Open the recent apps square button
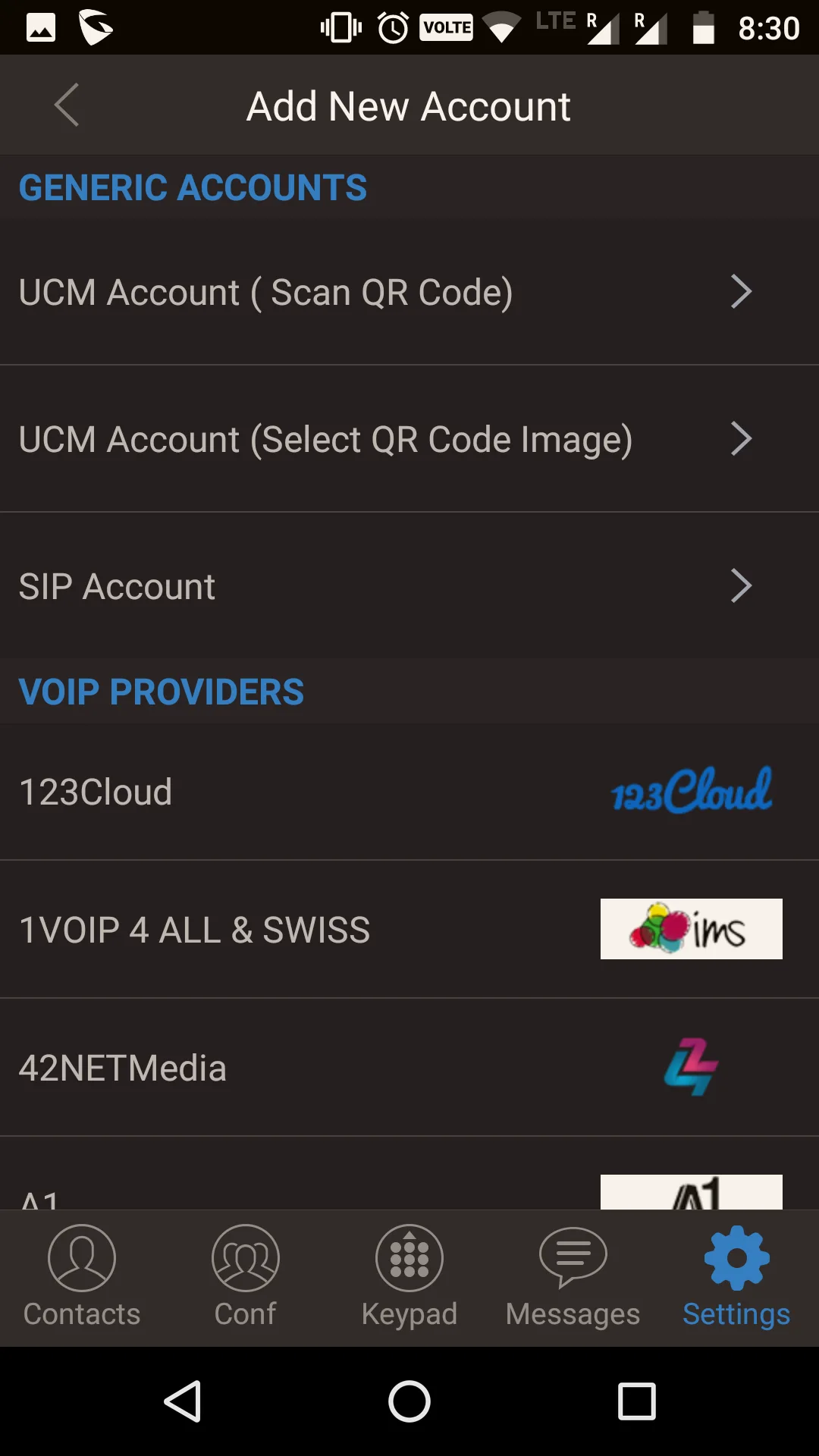This screenshot has width=819, height=1456. 637,1401
